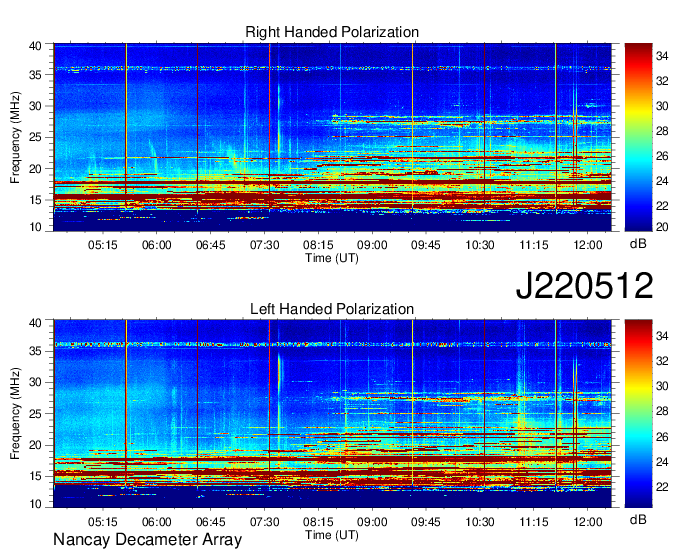Screen dimensions: 680x552
Task: Click the 07:30 tick under Left Handed plot
Action: (x=265, y=522)
